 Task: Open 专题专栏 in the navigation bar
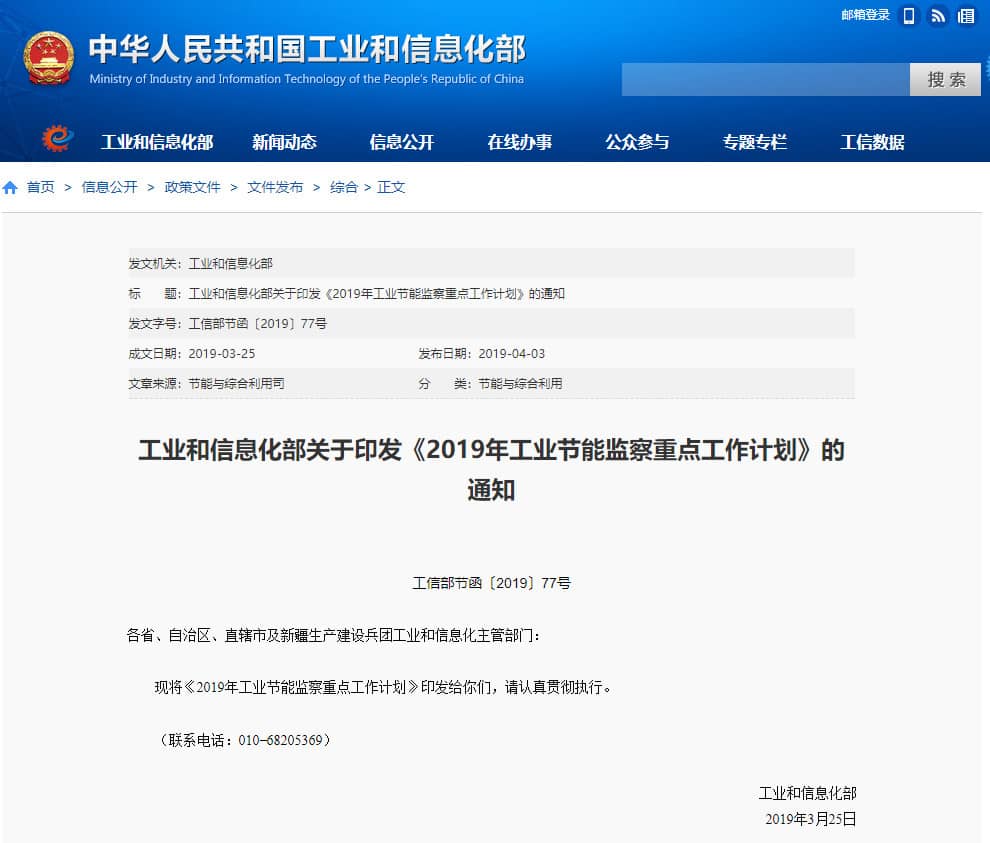click(755, 142)
